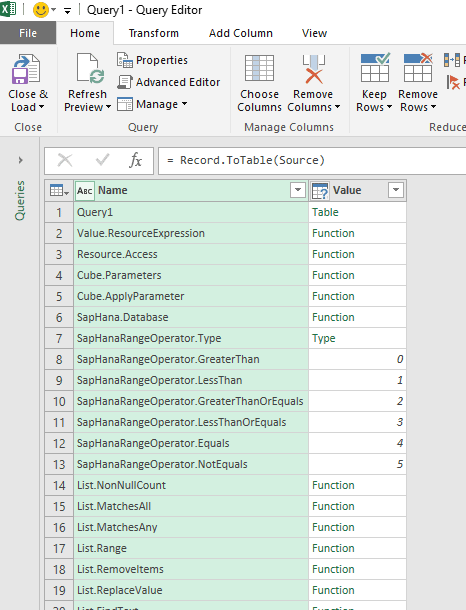466x610 pixels.
Task: Select the List.MatchesAny cell
Action: (191, 527)
